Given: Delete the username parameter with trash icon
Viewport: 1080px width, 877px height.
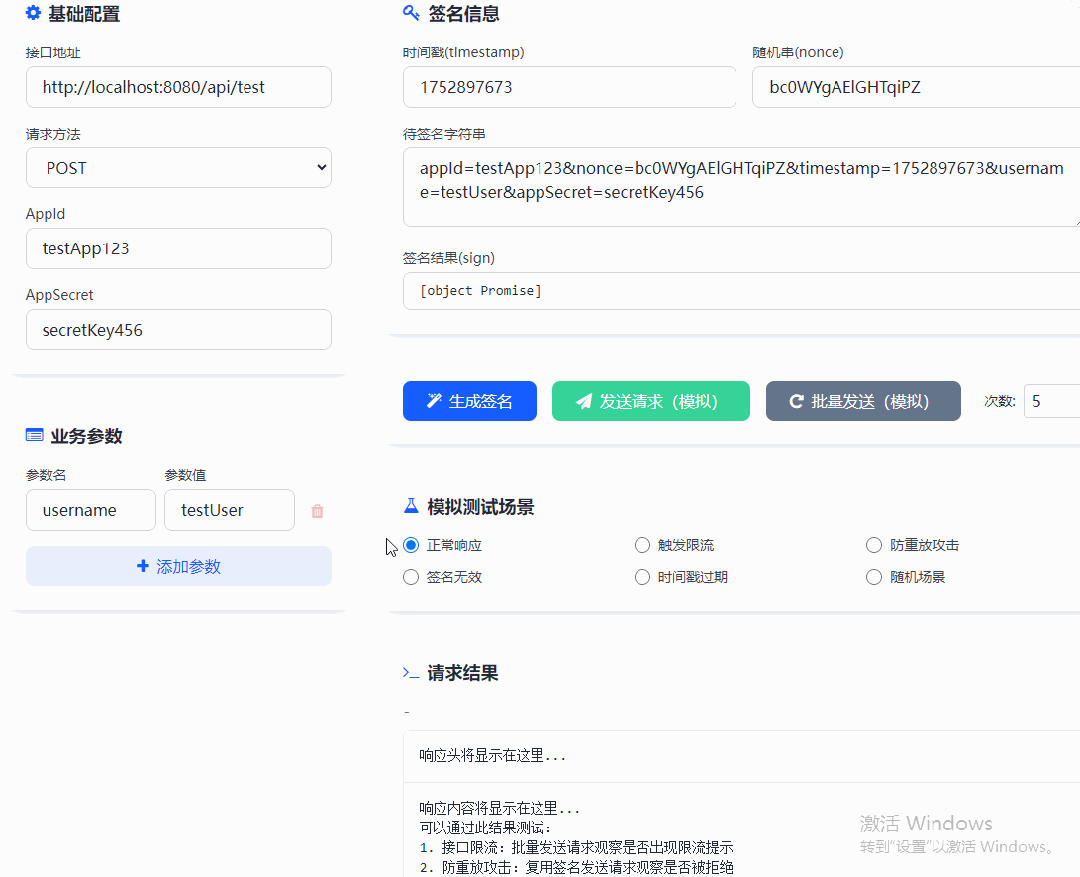Looking at the screenshot, I should 318,511.
